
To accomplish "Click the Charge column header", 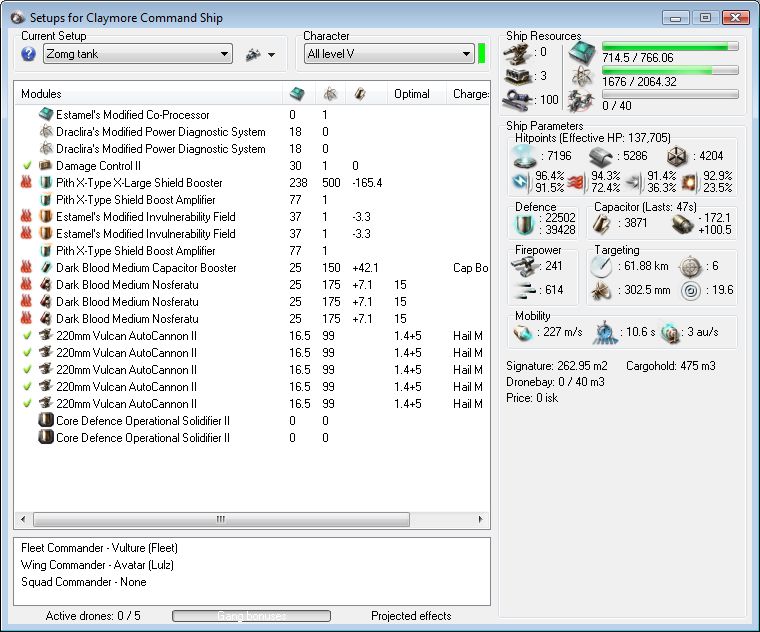I will click(471, 94).
